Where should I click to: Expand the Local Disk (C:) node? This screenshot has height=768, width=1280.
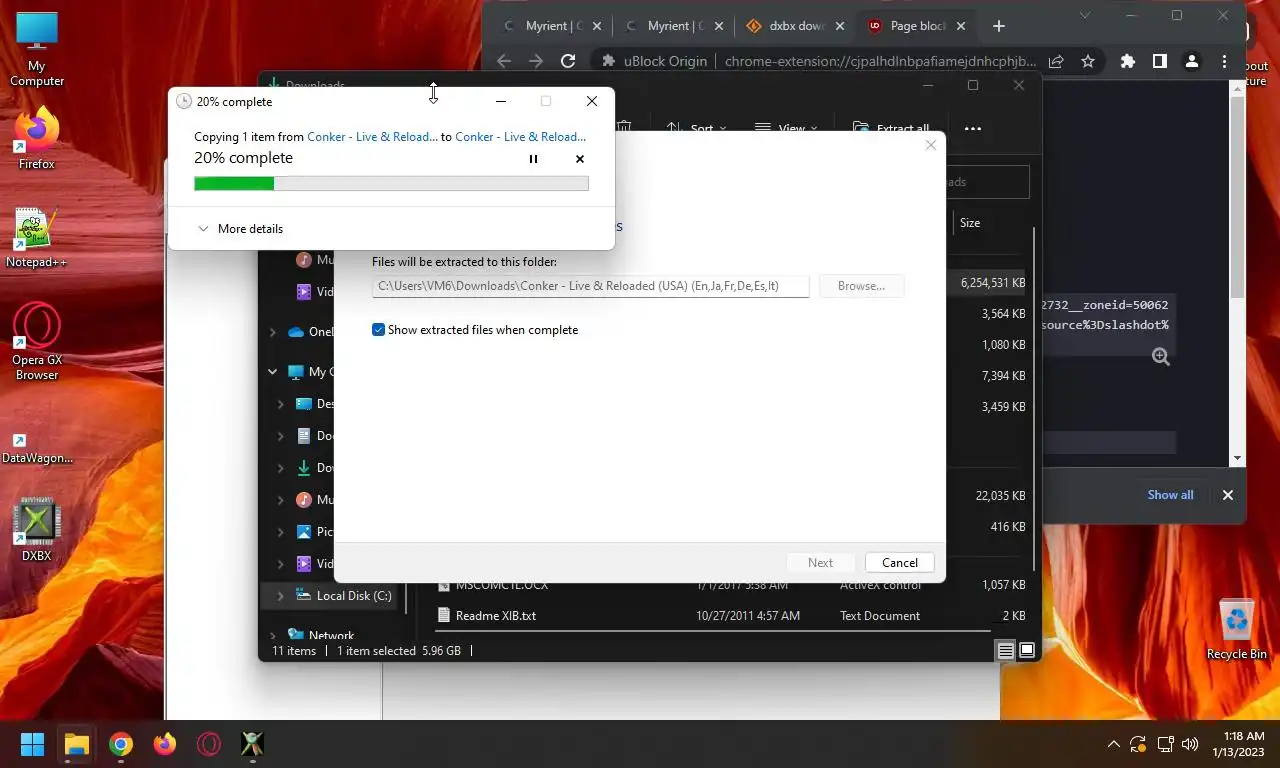pos(280,596)
